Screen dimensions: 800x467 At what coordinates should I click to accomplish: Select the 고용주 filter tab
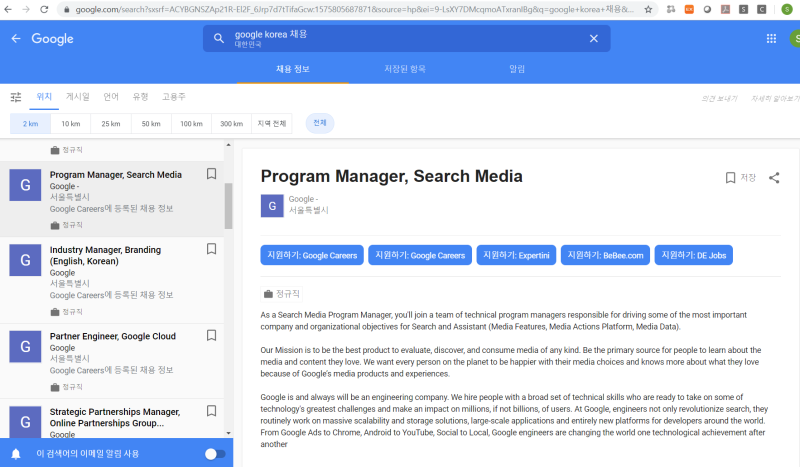173,97
